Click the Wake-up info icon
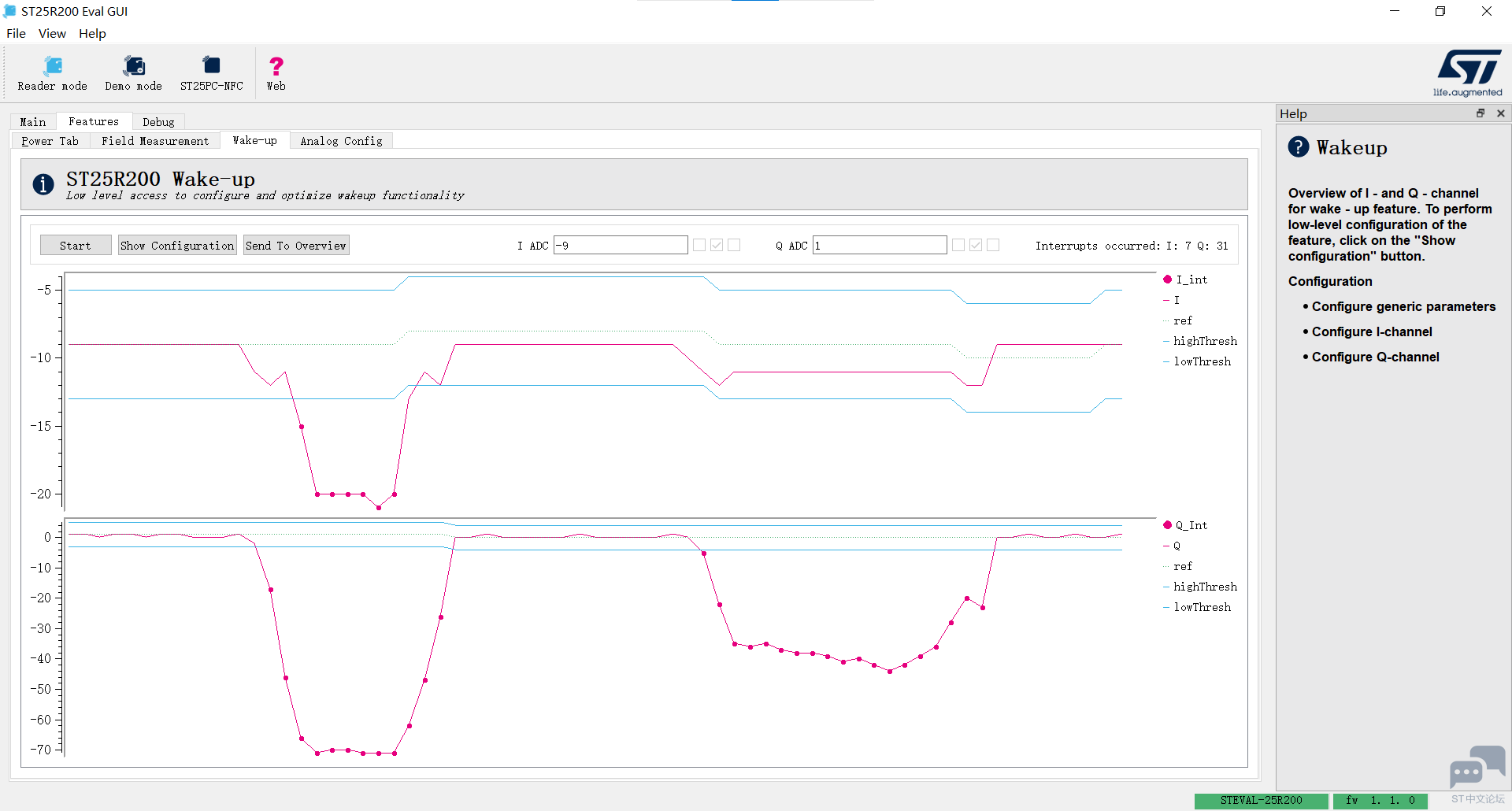 pyautogui.click(x=43, y=184)
